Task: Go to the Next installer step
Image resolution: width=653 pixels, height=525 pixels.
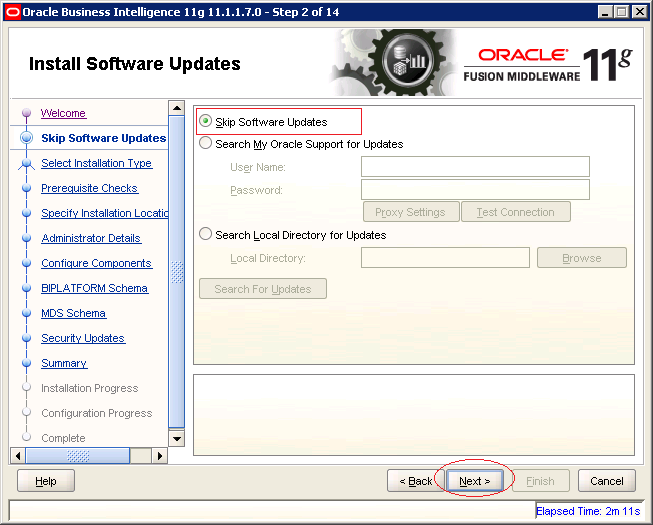Action: (474, 481)
